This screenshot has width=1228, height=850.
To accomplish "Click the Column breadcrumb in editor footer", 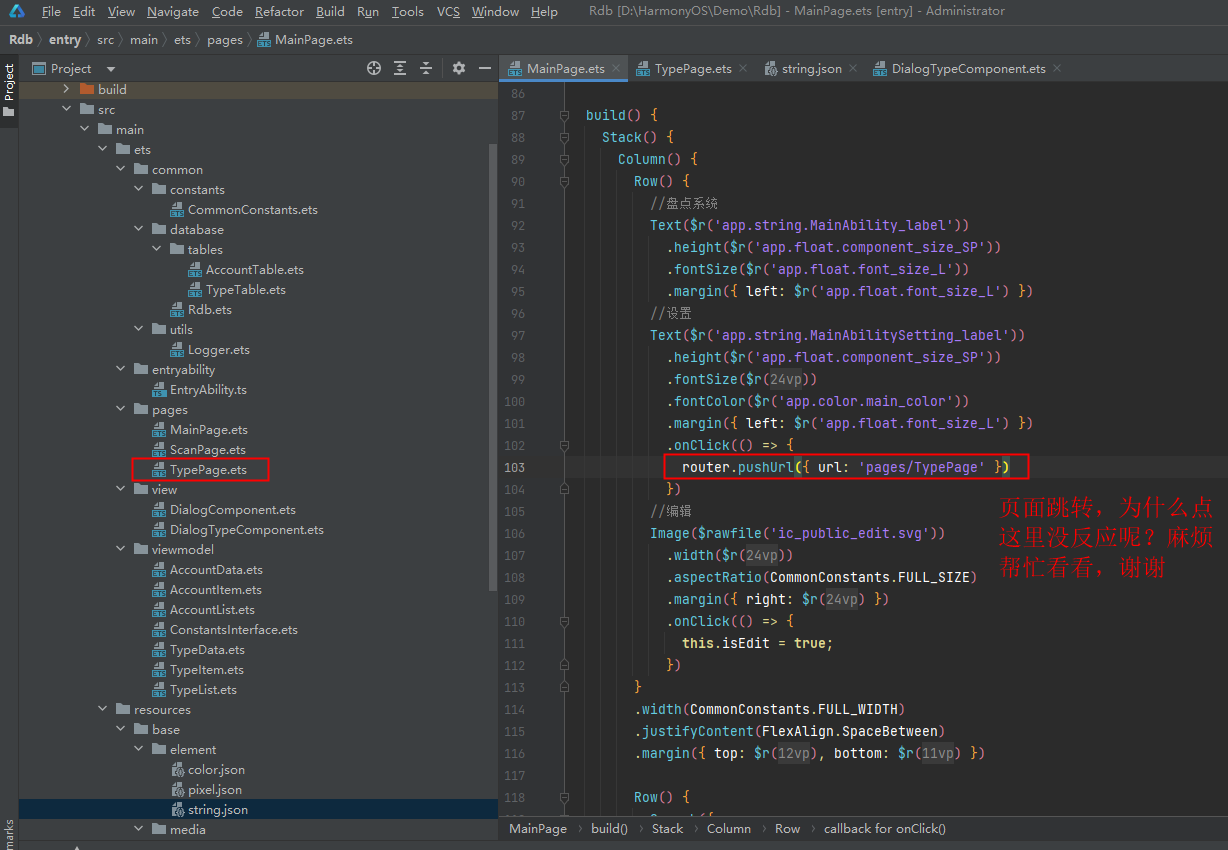I will (x=729, y=828).
